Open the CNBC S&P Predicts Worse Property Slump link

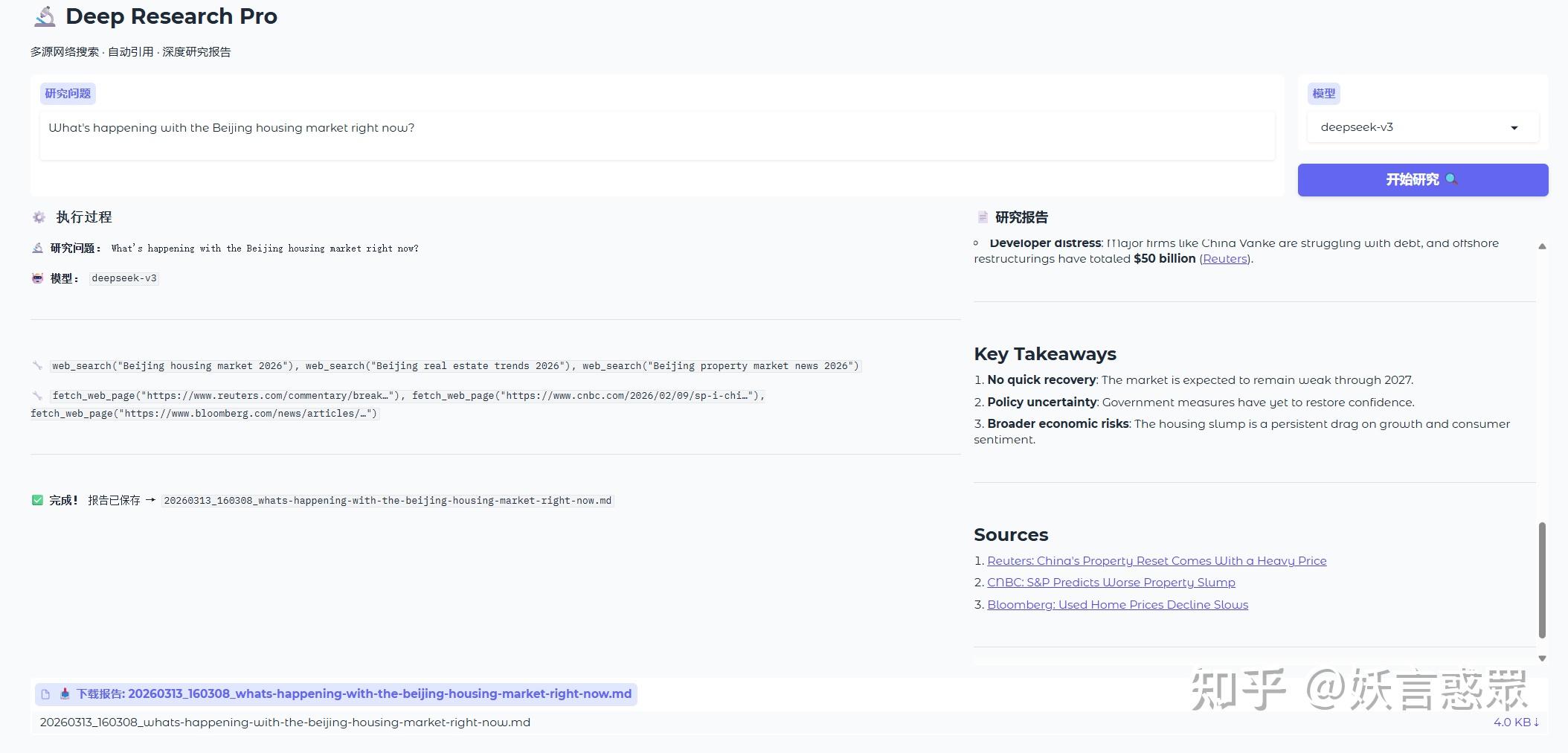(x=1111, y=583)
